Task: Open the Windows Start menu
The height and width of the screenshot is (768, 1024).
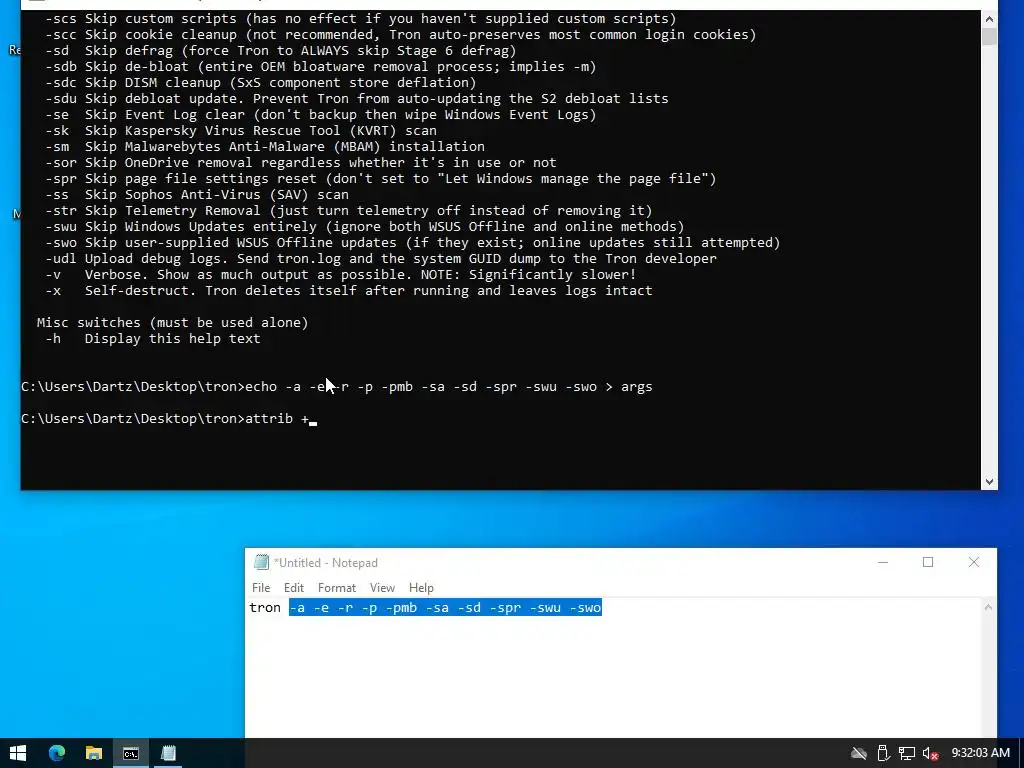Action: pyautogui.click(x=18, y=753)
